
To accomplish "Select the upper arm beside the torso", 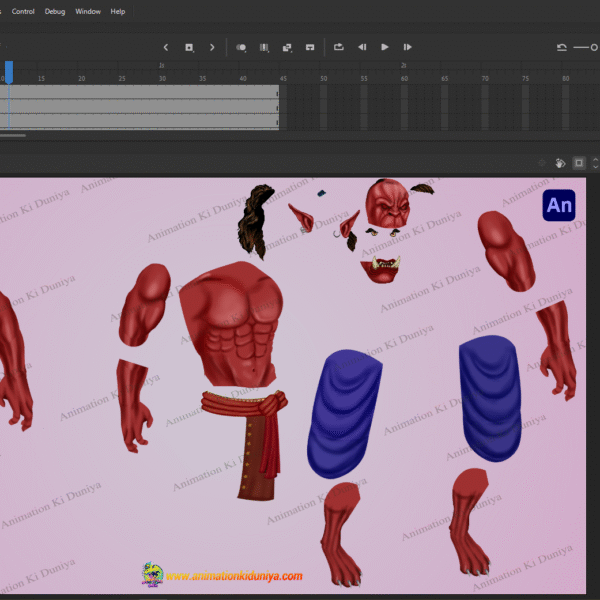I will click(x=145, y=305).
